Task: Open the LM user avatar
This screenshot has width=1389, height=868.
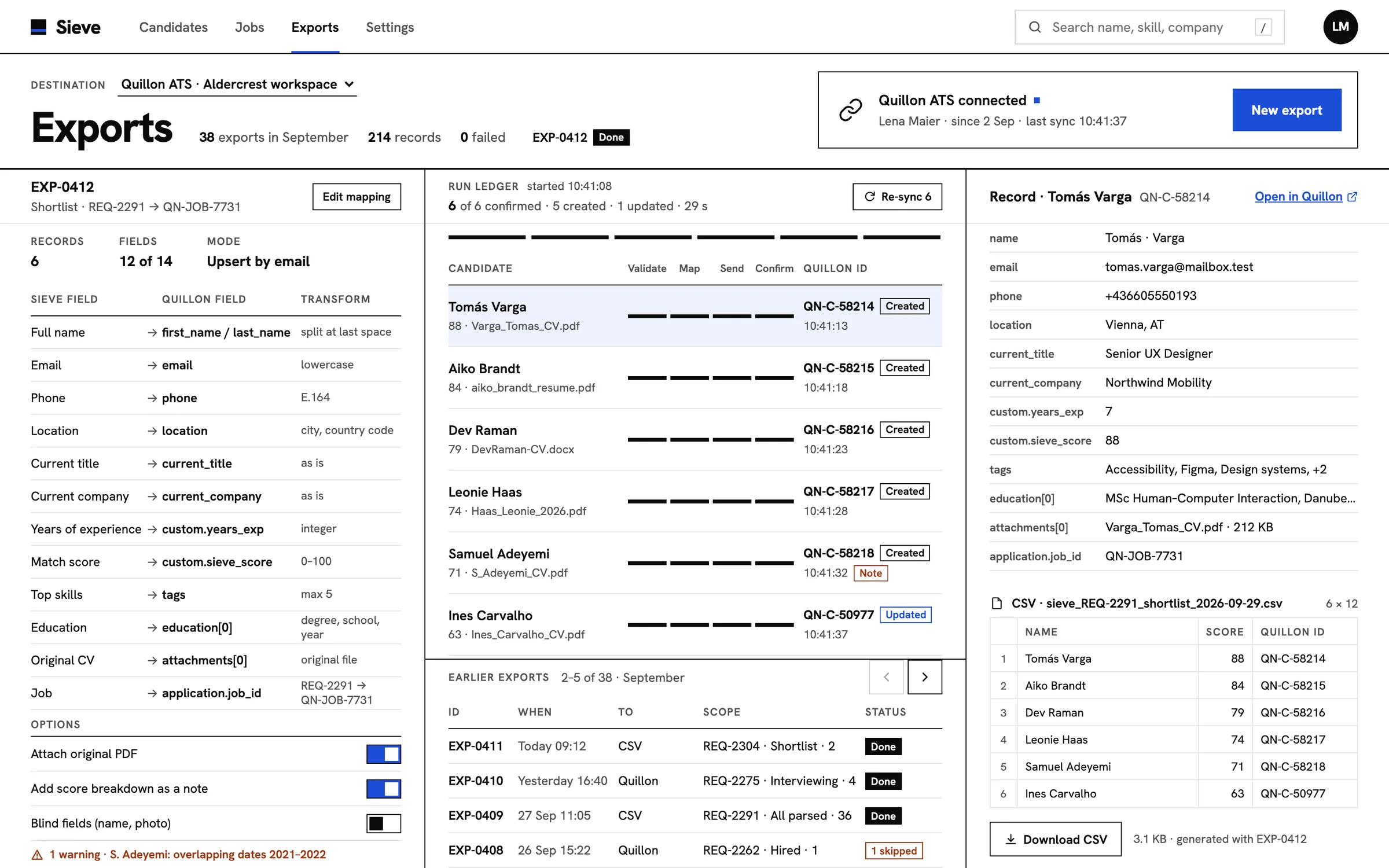Action: point(1340,27)
